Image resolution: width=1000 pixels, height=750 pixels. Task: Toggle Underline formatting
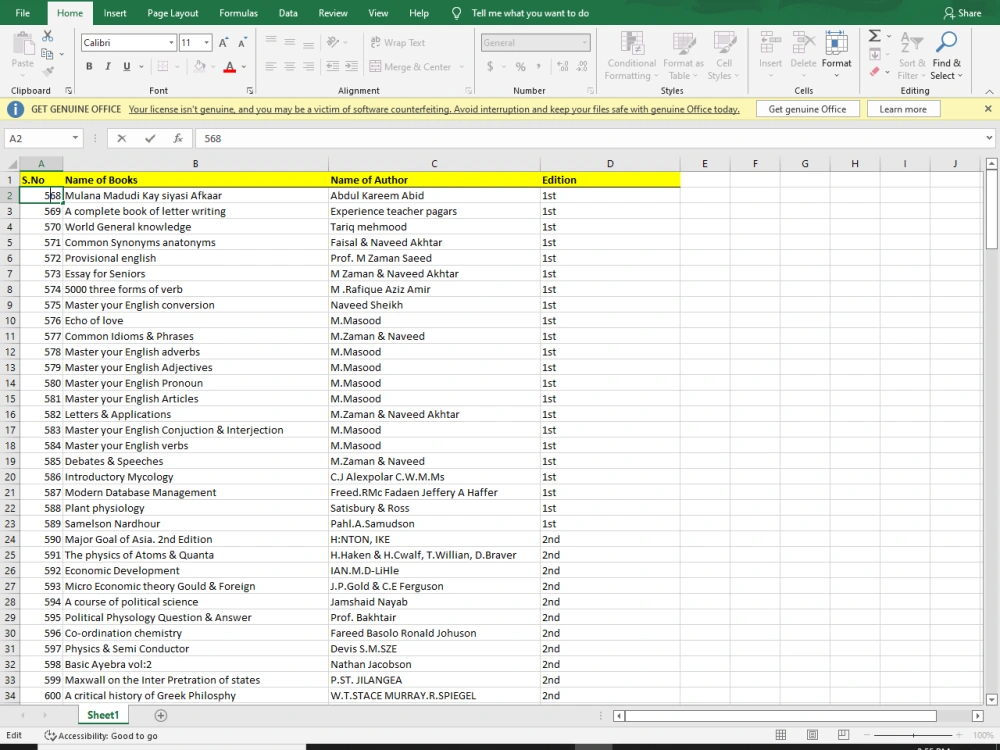[x=126, y=66]
